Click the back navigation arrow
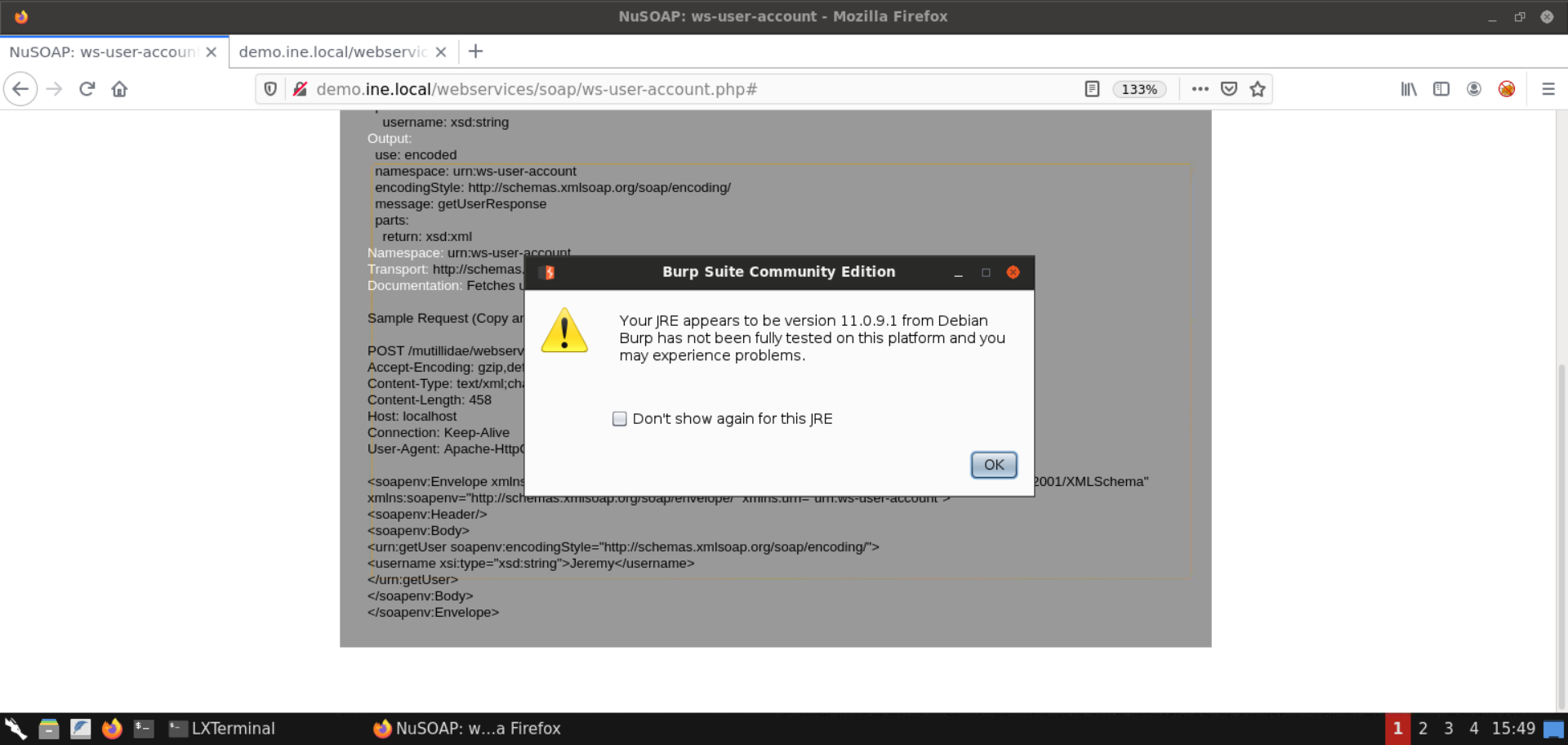 [x=20, y=89]
